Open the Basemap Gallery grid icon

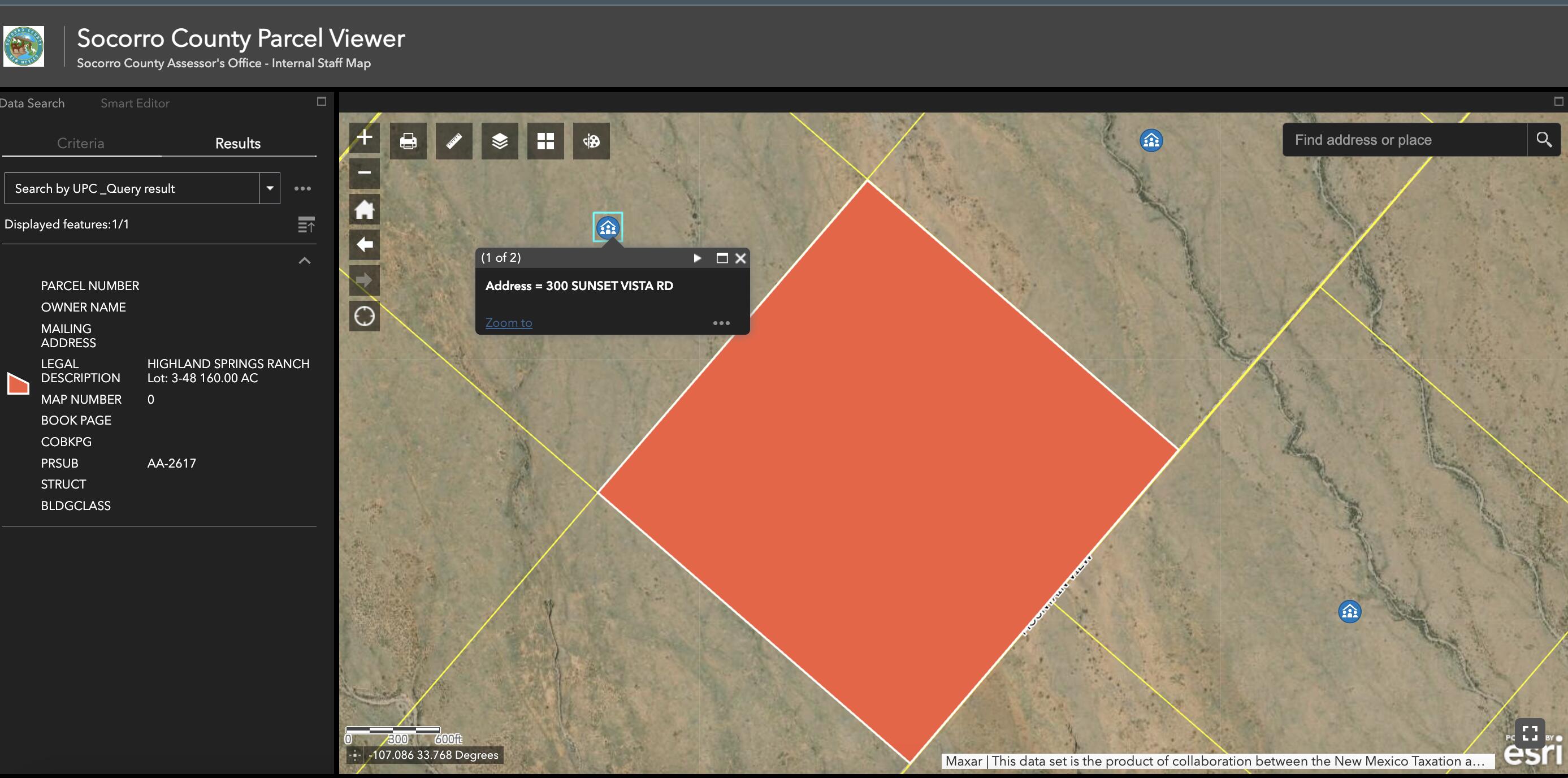(x=545, y=141)
